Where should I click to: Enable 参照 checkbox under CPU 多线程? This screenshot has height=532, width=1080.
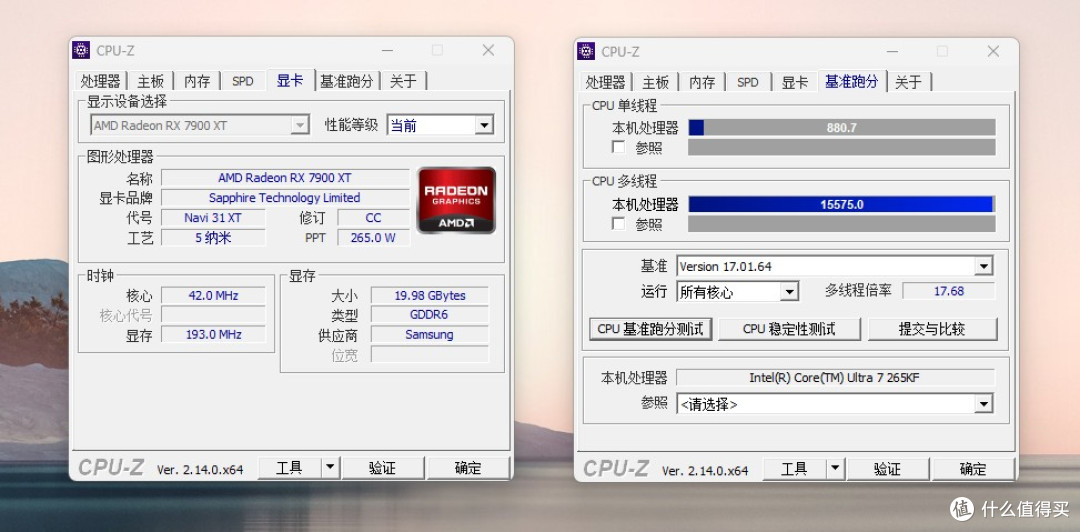(619, 224)
